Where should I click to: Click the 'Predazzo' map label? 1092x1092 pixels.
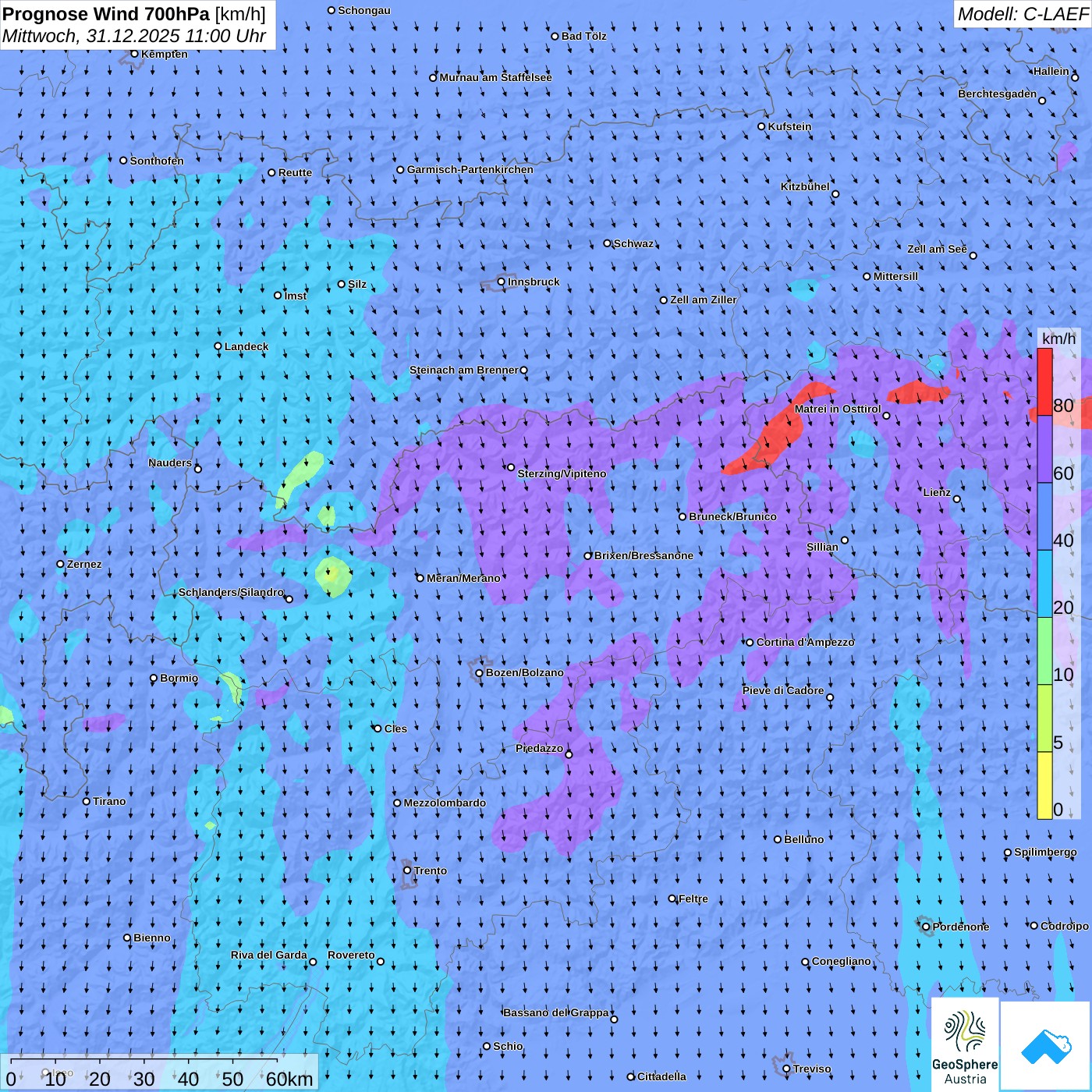click(x=539, y=748)
